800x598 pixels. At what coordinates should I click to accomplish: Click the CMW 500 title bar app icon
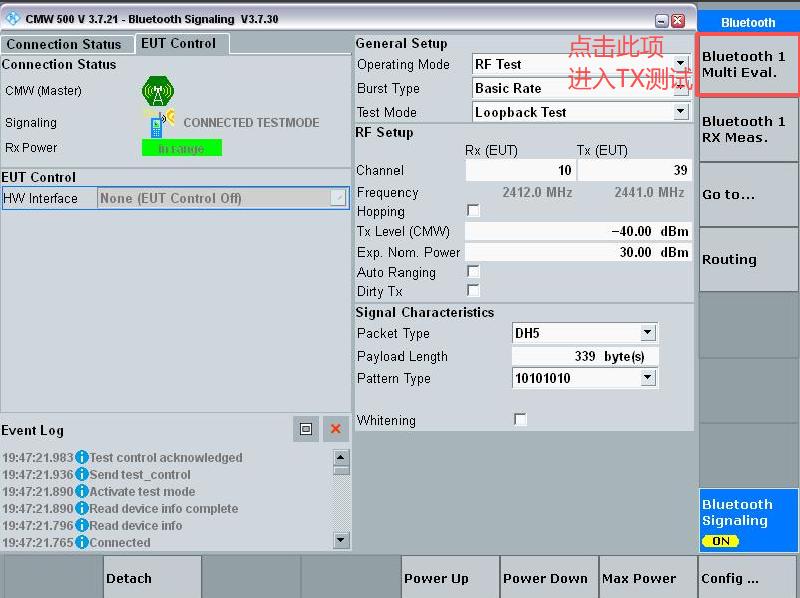pyautogui.click(x=12, y=19)
